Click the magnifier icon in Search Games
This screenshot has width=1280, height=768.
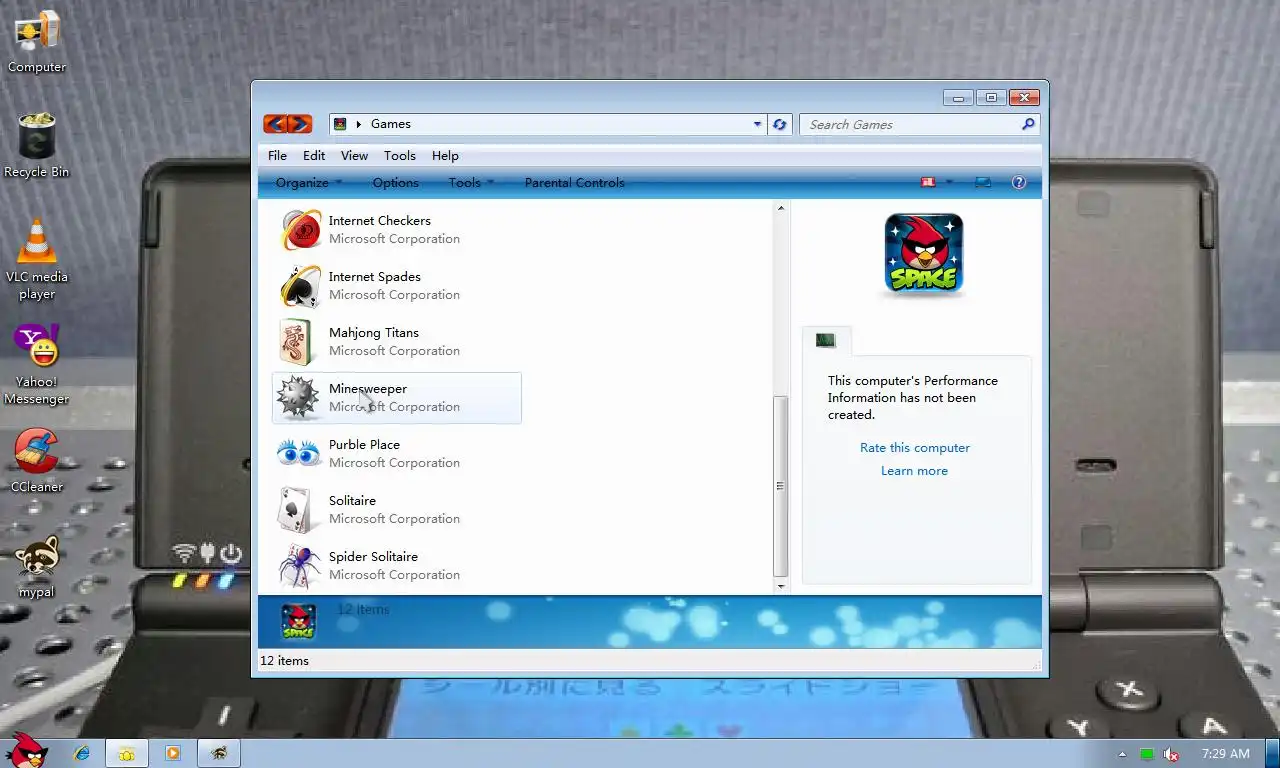pos(1027,124)
